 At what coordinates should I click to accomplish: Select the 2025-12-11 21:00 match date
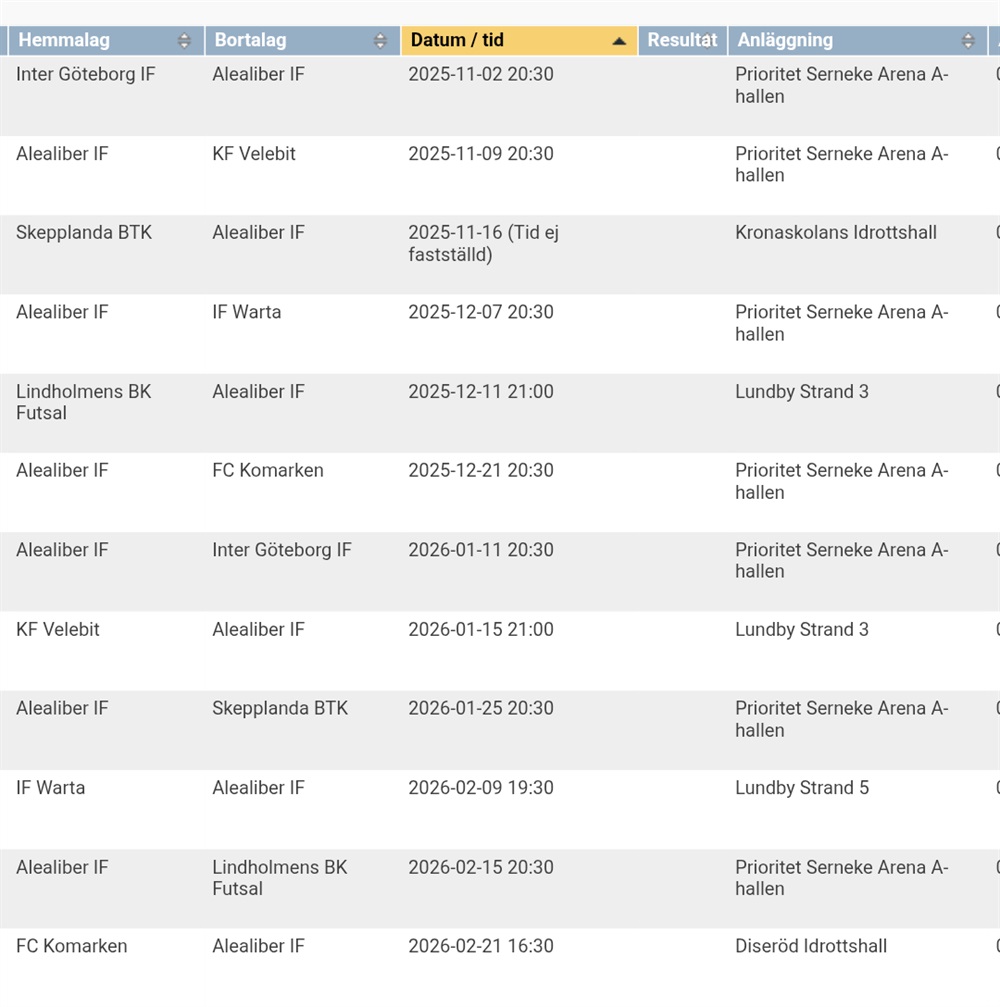[481, 392]
